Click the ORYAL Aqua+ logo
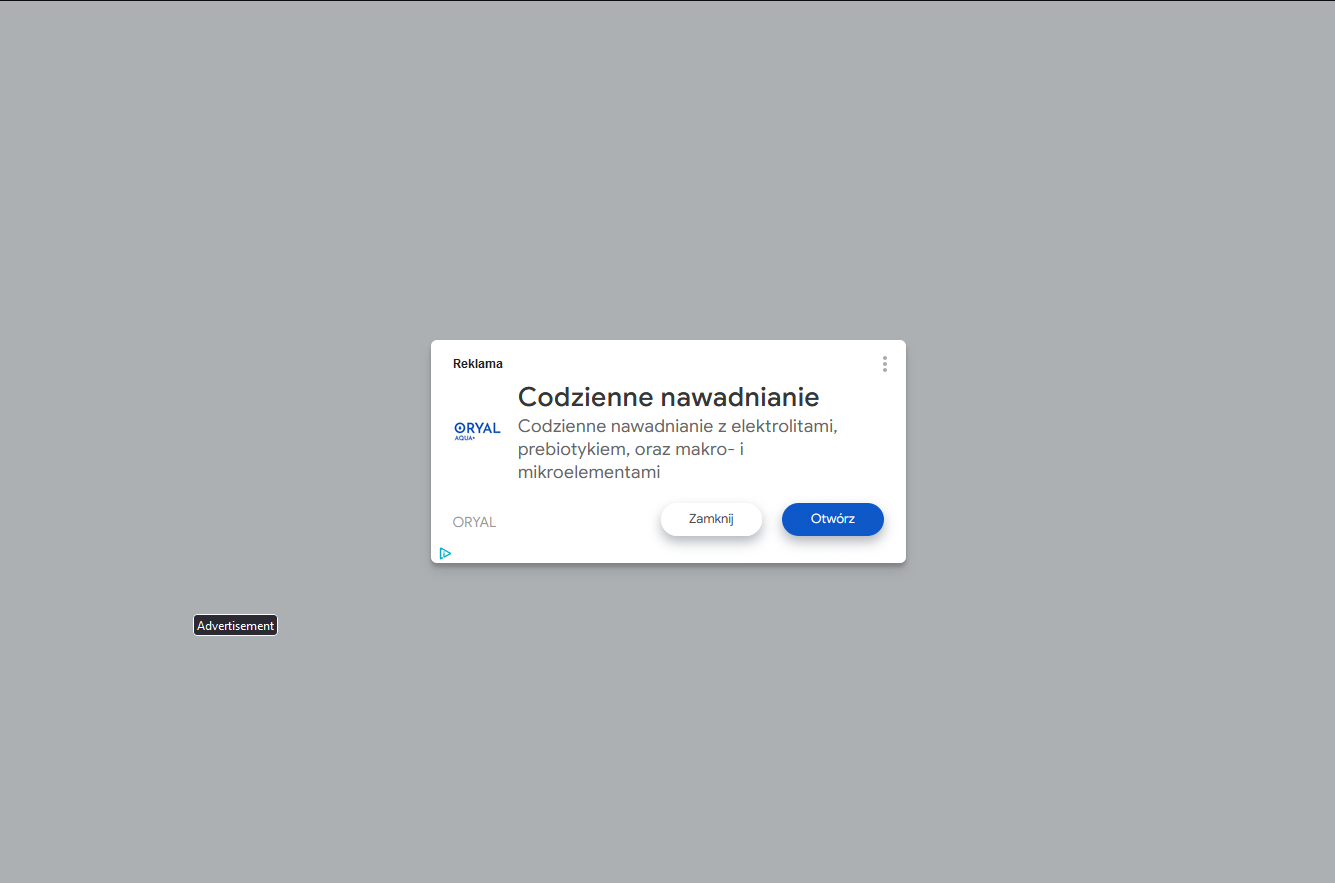The height and width of the screenshot is (883, 1335). click(x=477, y=431)
